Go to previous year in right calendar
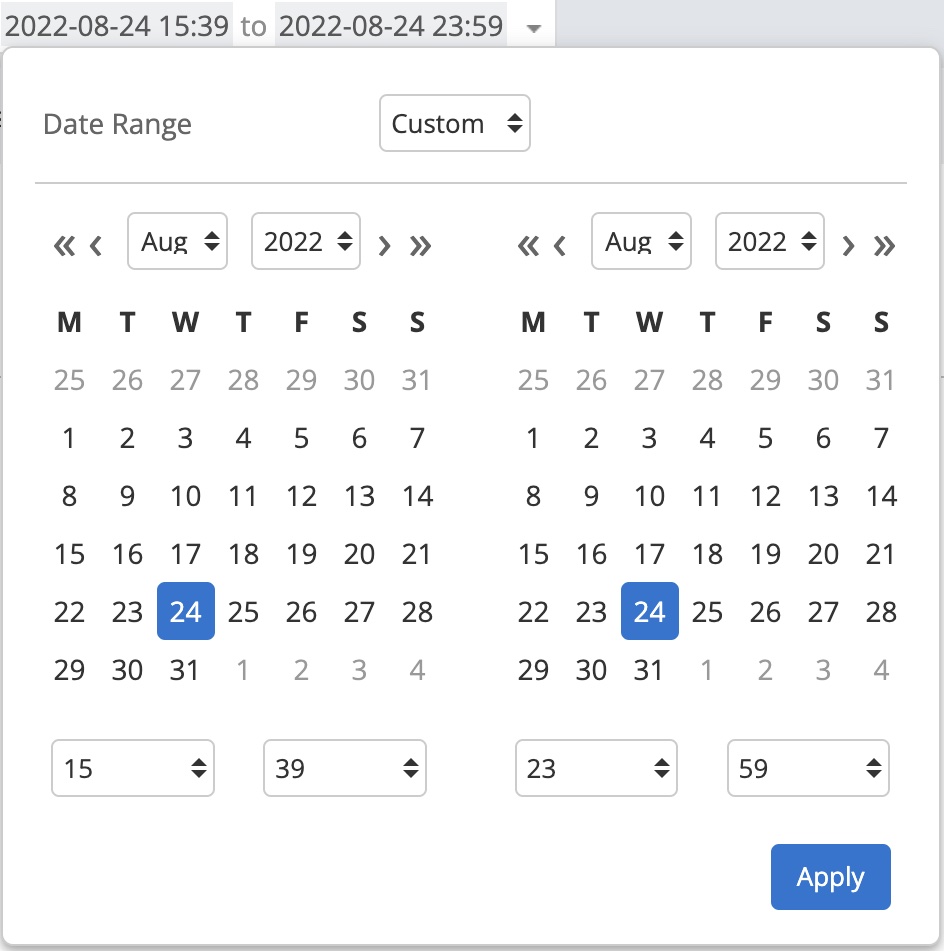 click(528, 245)
